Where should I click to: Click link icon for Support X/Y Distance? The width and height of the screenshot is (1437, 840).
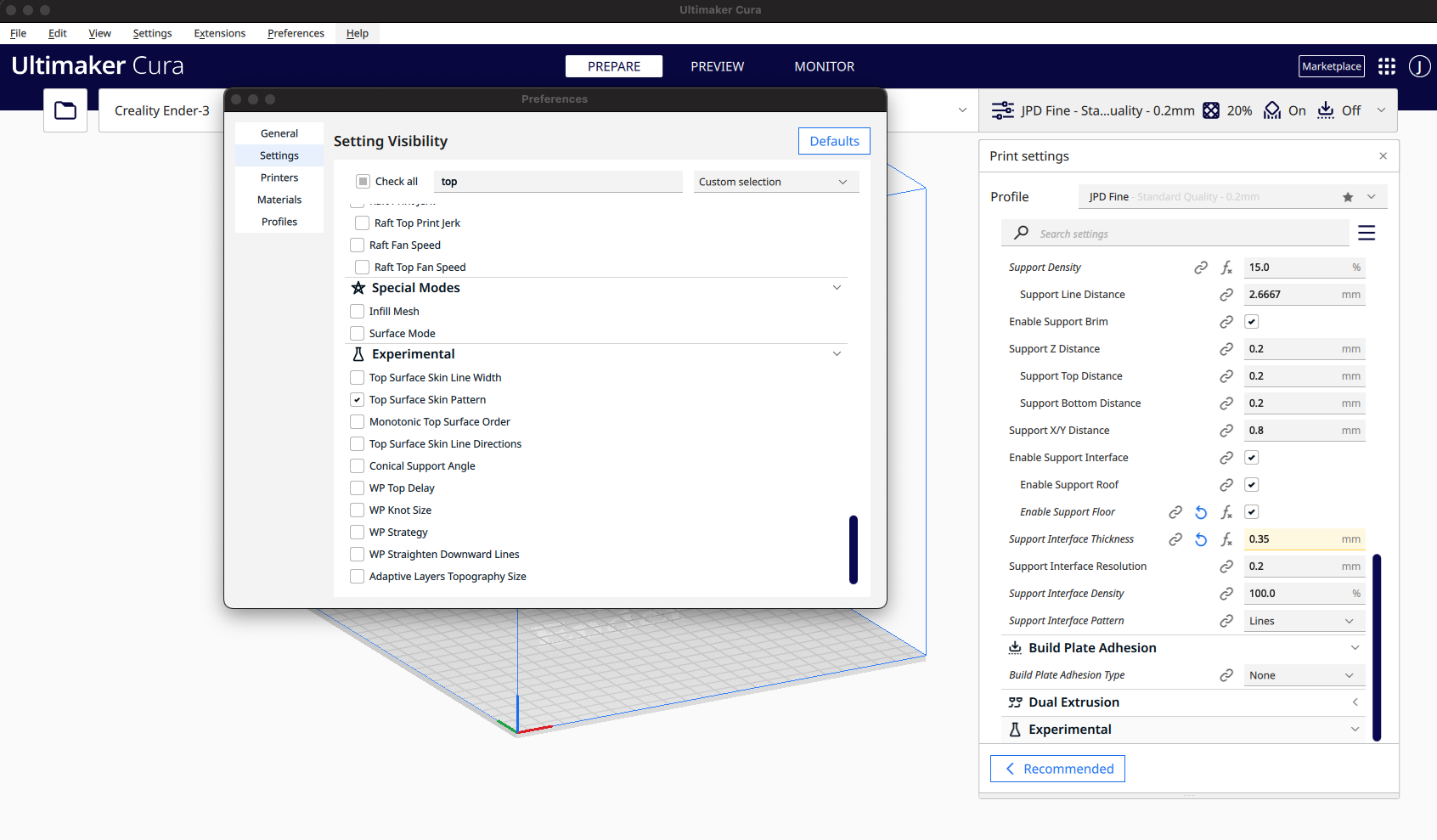tap(1226, 431)
